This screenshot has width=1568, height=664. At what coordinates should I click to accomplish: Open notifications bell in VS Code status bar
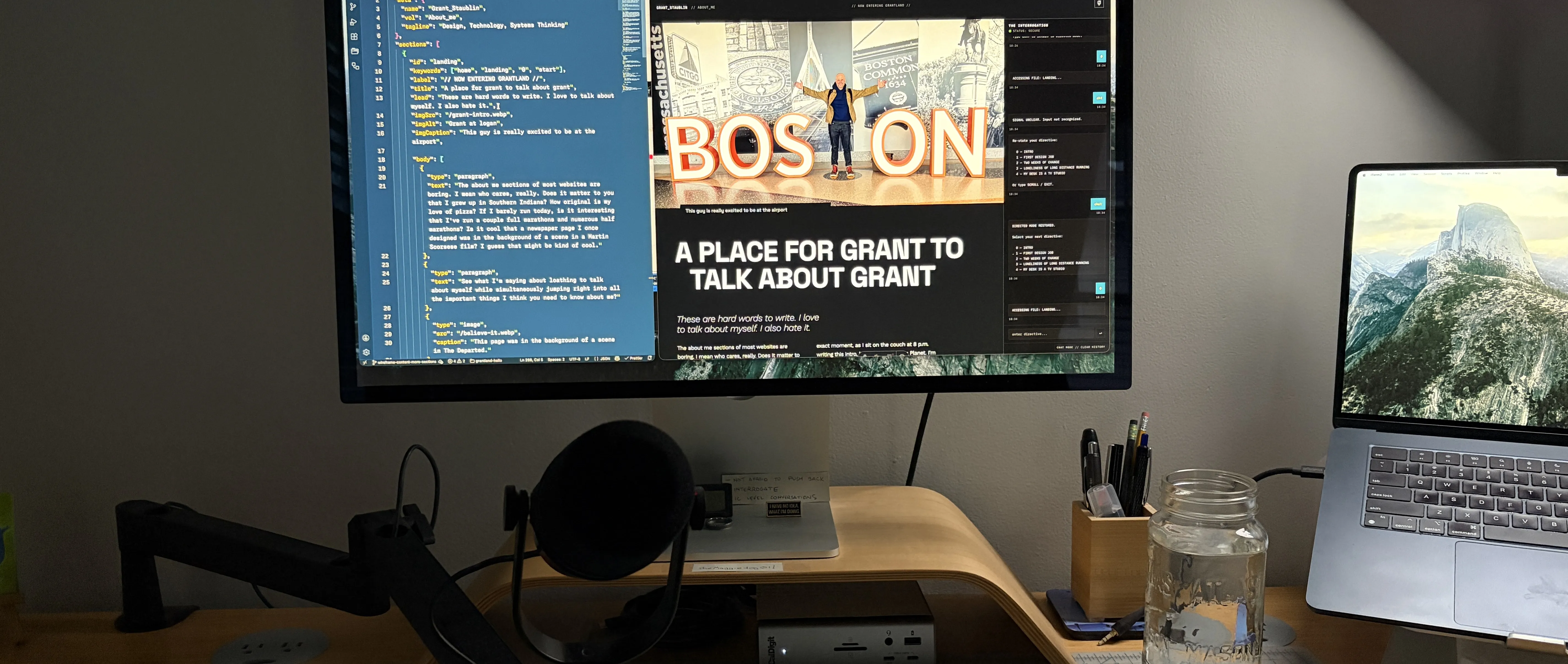(x=650, y=358)
